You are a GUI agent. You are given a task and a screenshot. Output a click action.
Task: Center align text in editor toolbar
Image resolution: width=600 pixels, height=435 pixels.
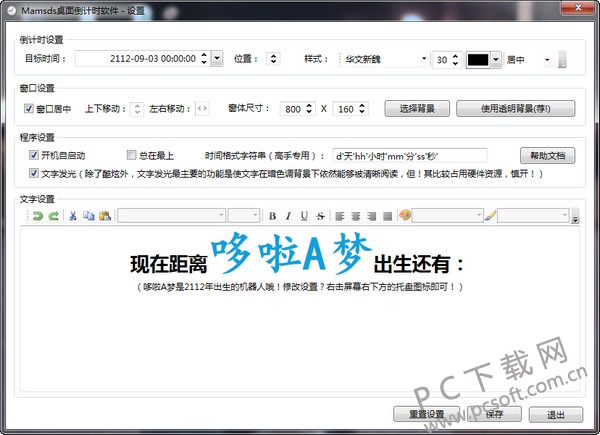[x=355, y=217]
